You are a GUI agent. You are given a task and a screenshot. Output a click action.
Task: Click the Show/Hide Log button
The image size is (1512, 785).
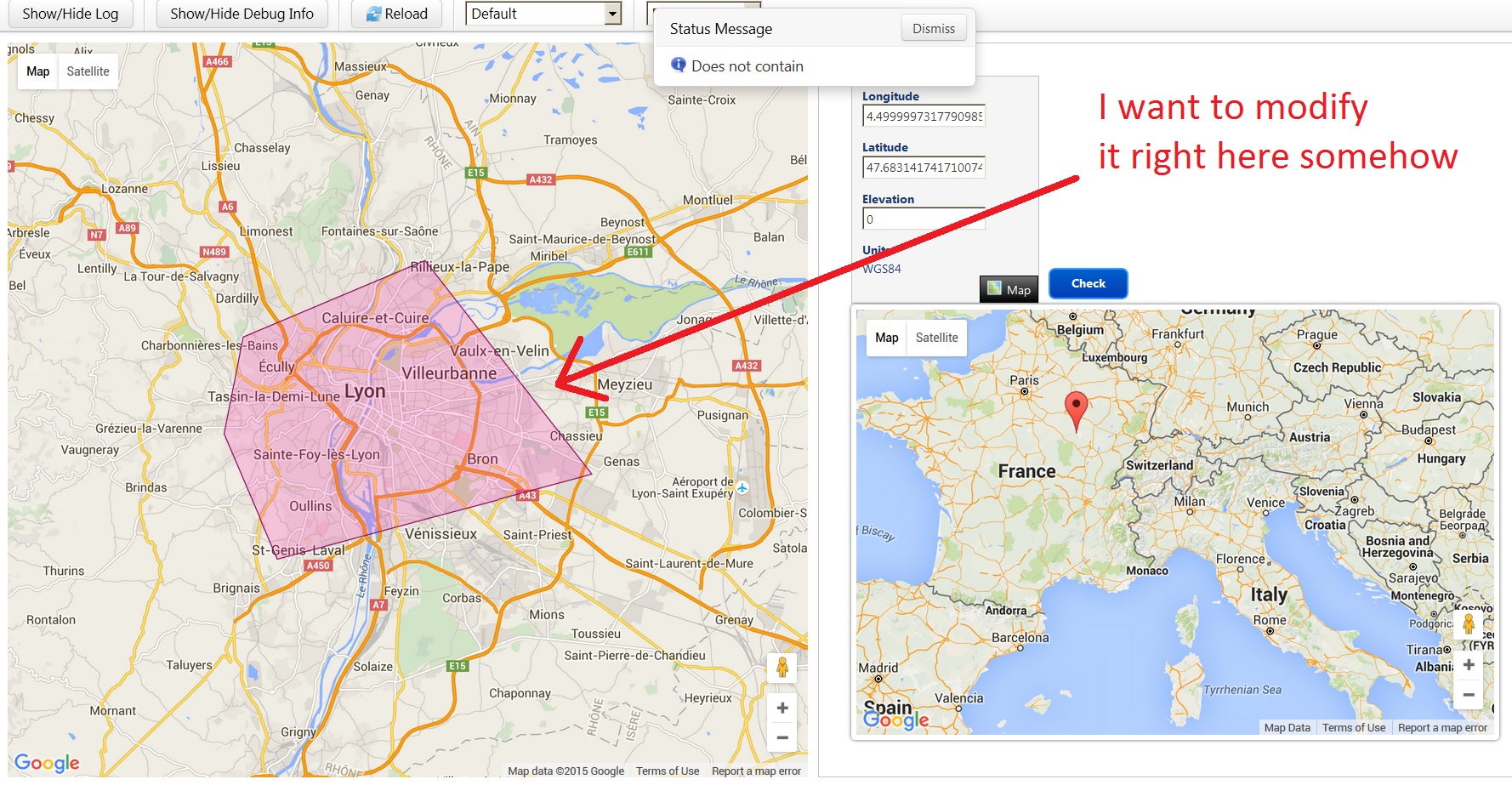(70, 14)
